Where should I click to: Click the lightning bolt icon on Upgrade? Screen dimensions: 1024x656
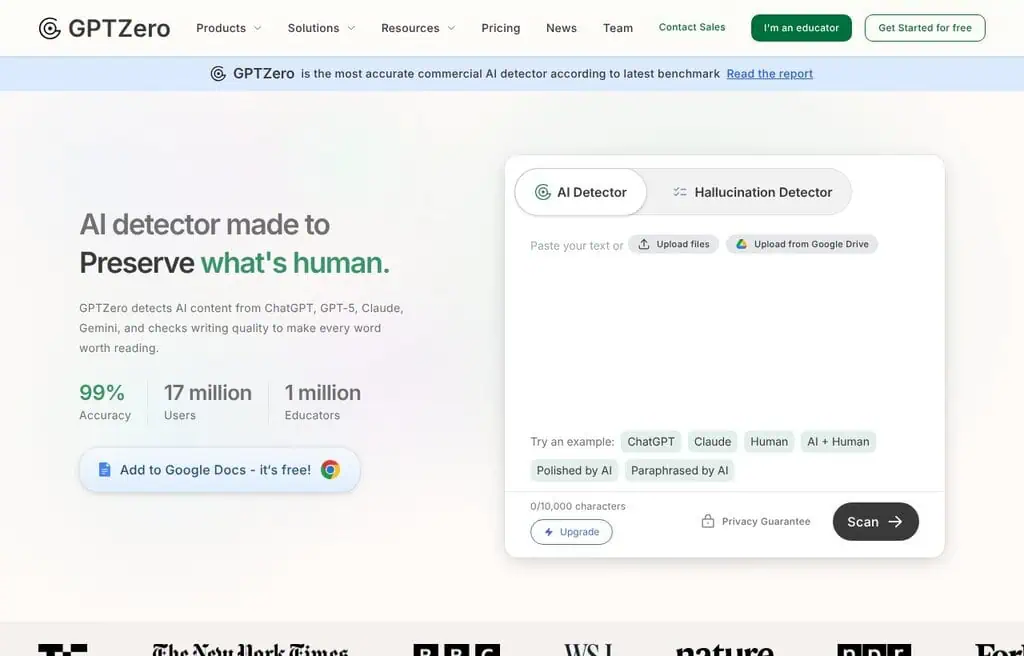tap(549, 532)
